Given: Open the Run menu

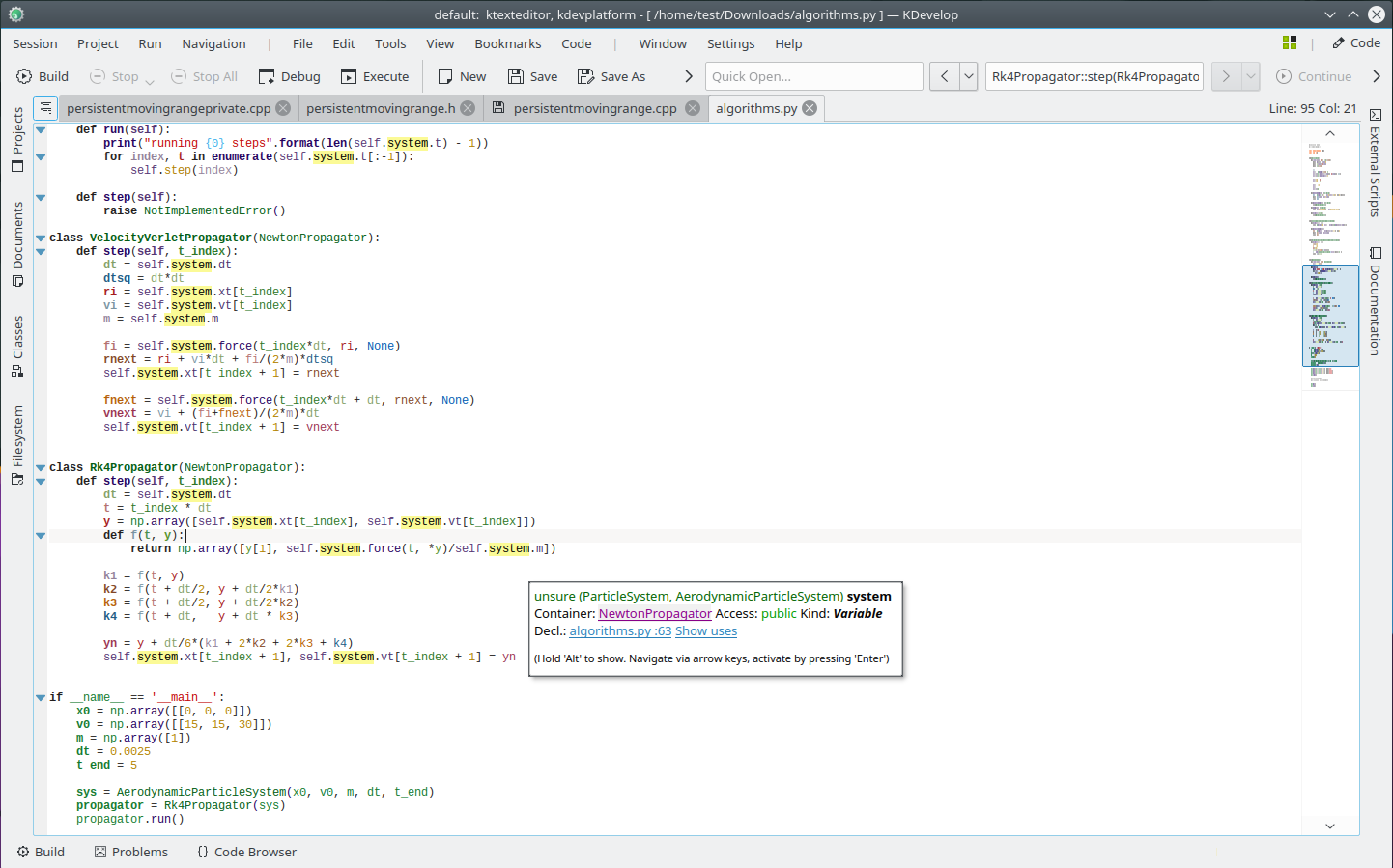Looking at the screenshot, I should coord(150,43).
